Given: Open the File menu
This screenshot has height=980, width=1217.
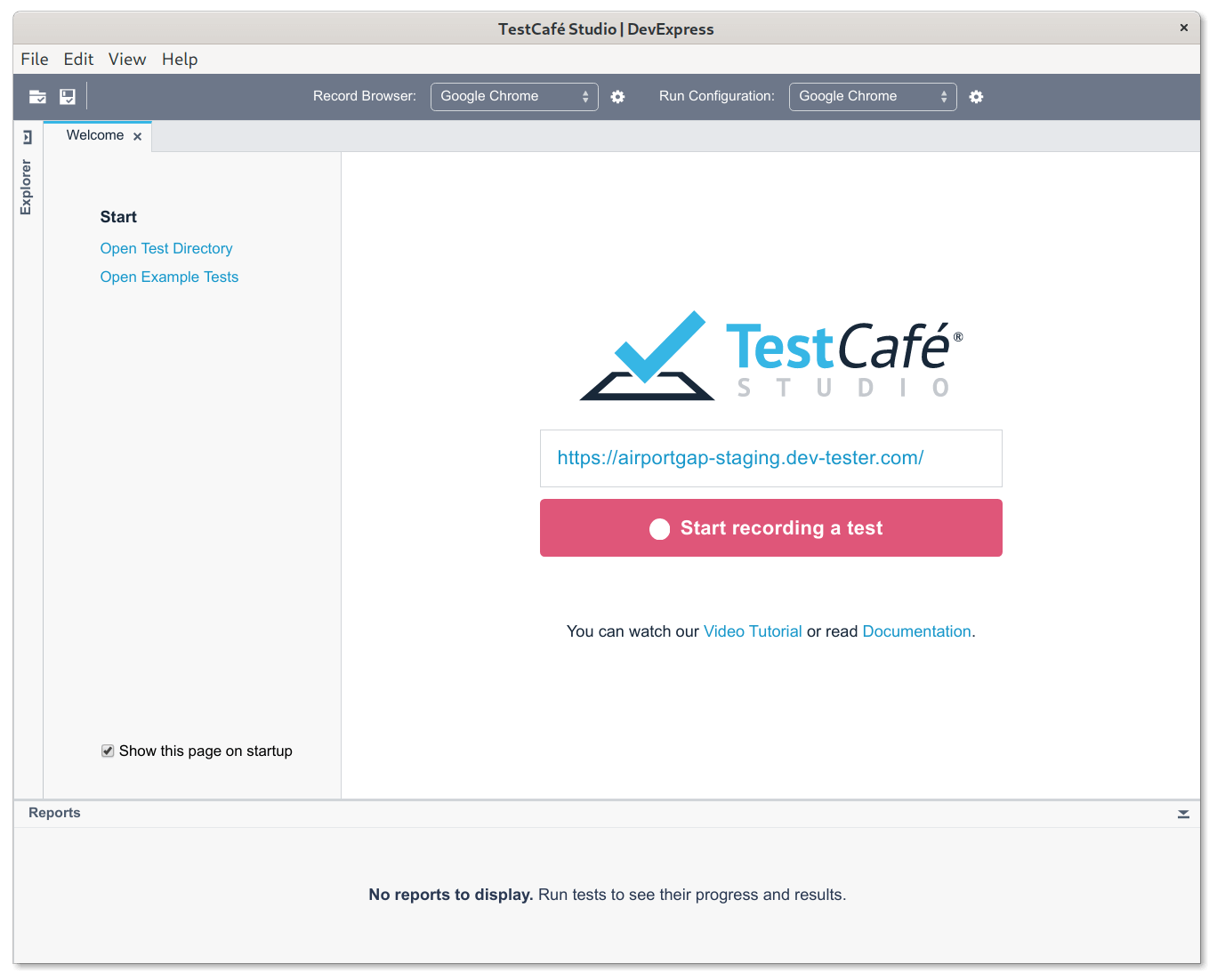Looking at the screenshot, I should pyautogui.click(x=35, y=60).
